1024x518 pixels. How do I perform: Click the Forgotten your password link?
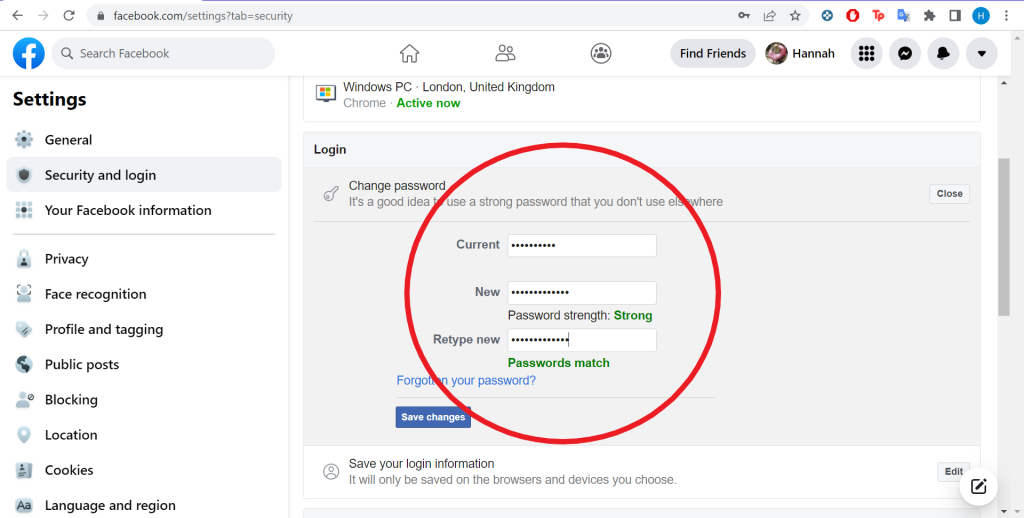466,381
